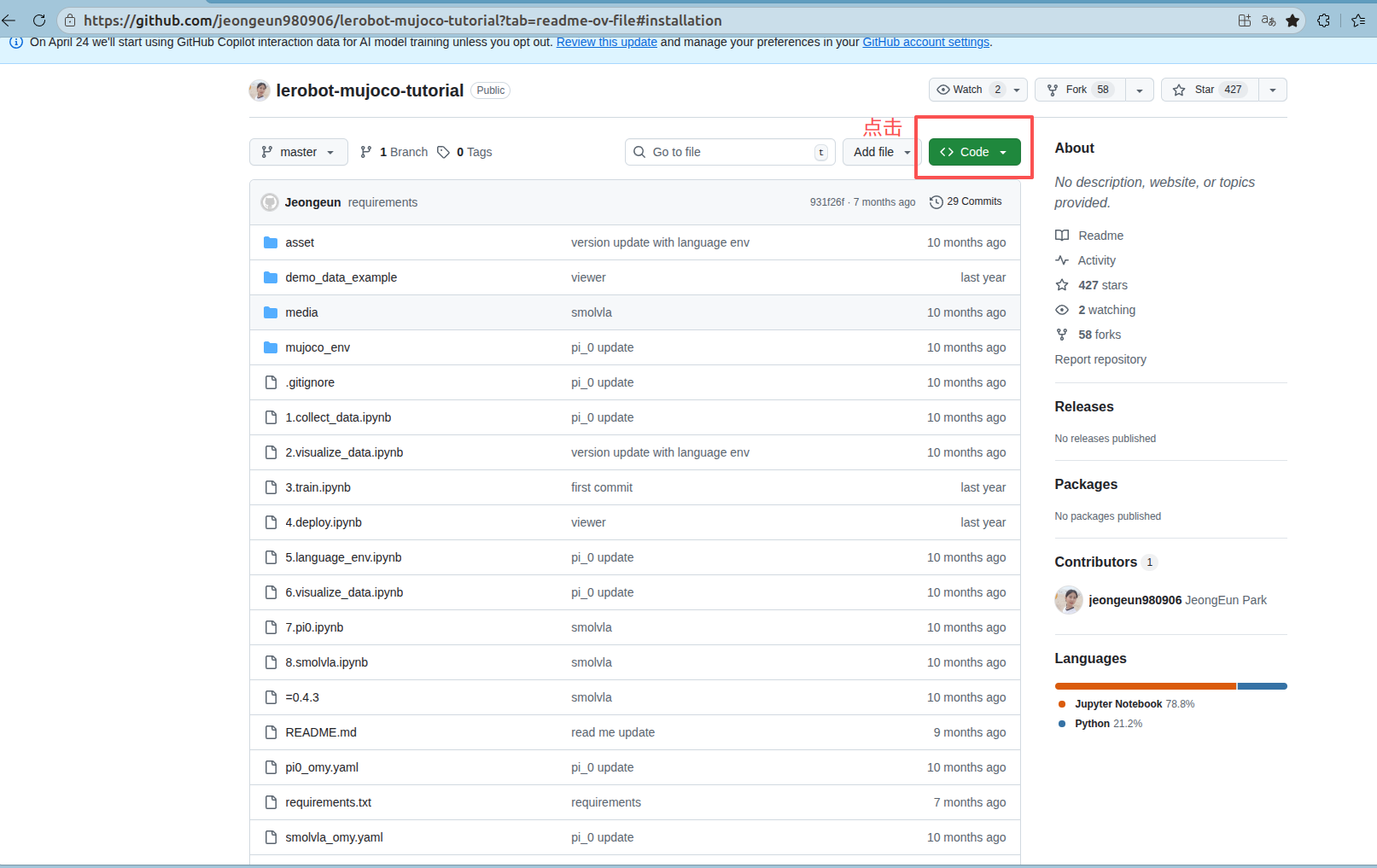Click the file icon beside requirements.txt
1377x868 pixels.
pyautogui.click(x=271, y=802)
